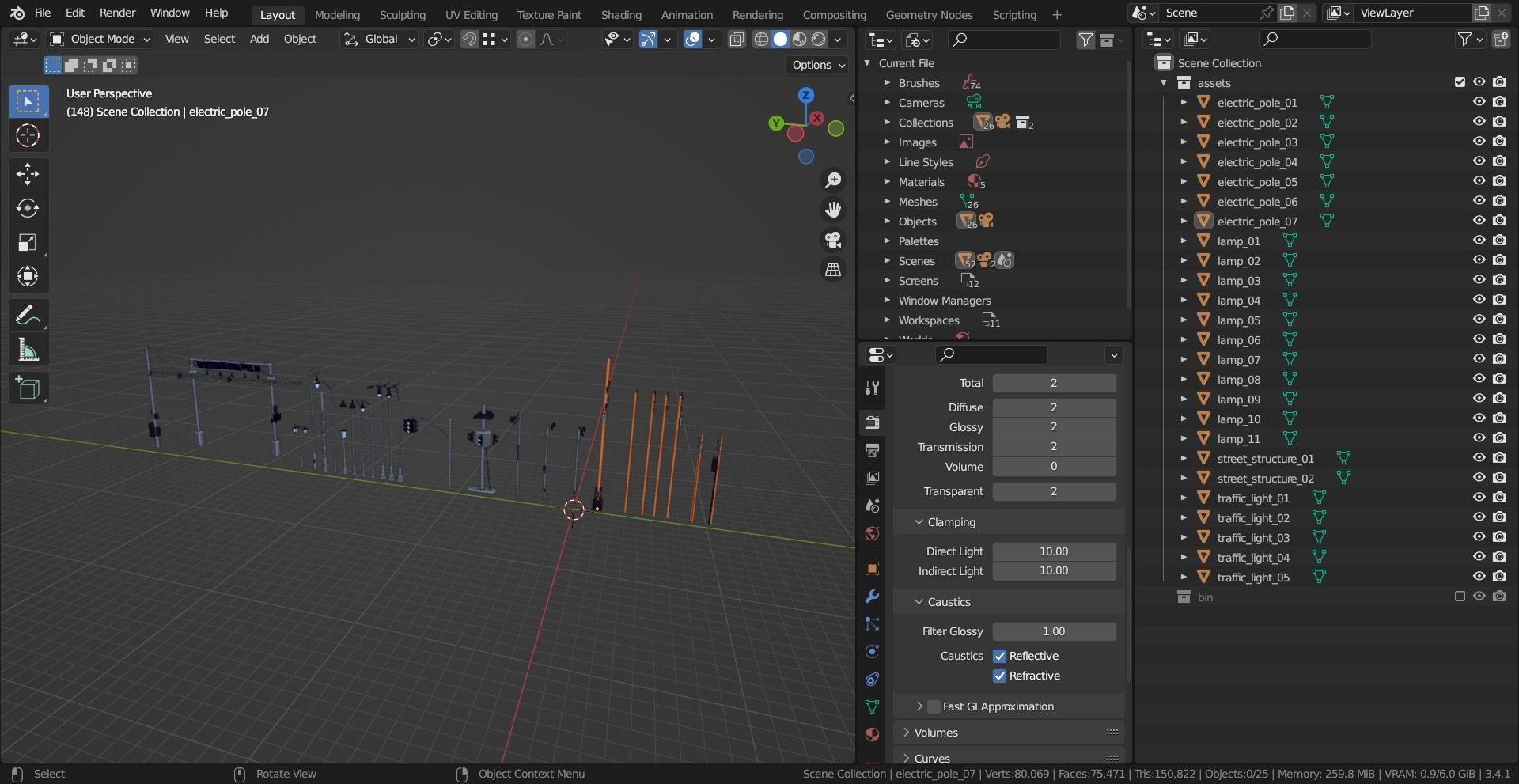Open the View Layer properties tab

[x=872, y=478]
